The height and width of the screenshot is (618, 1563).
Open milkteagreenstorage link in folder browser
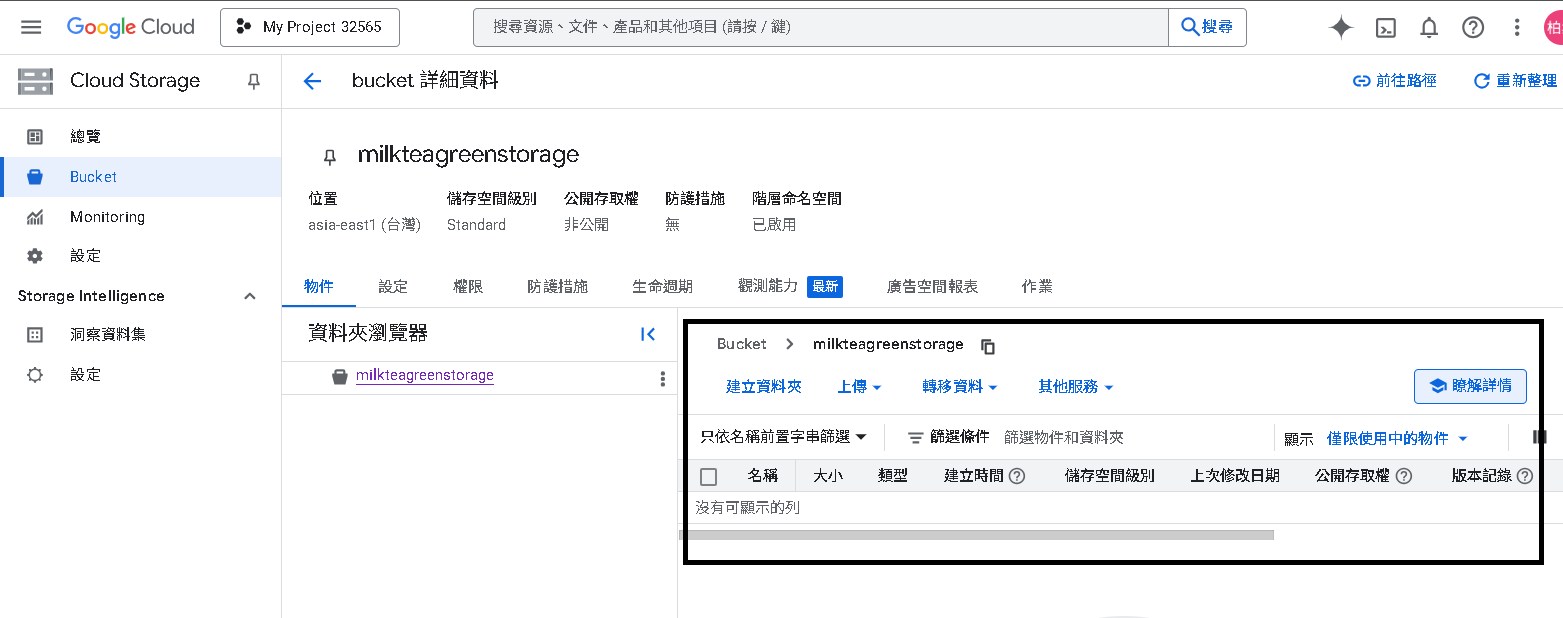(x=425, y=376)
